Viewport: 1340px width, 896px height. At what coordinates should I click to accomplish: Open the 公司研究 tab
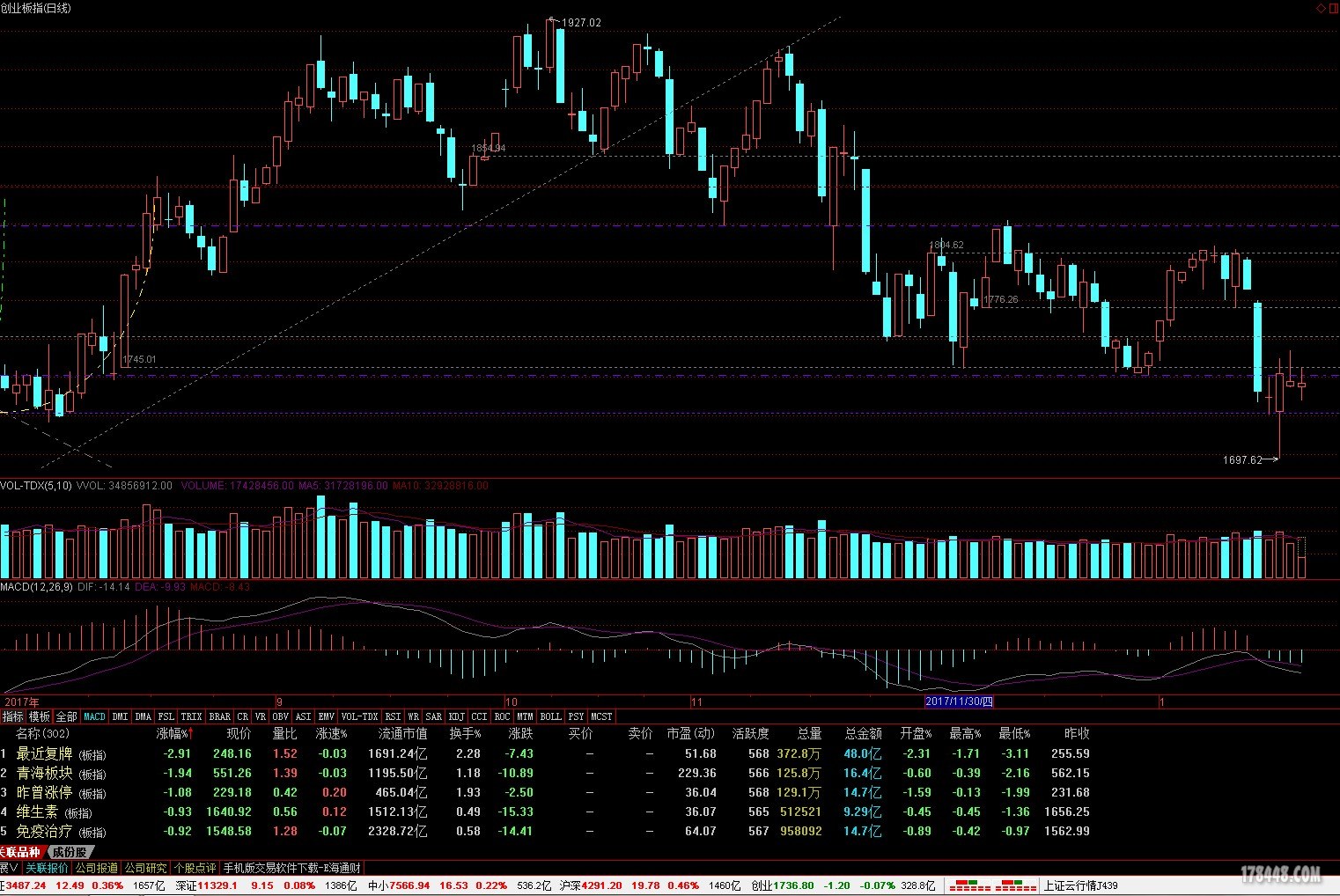click(x=145, y=868)
